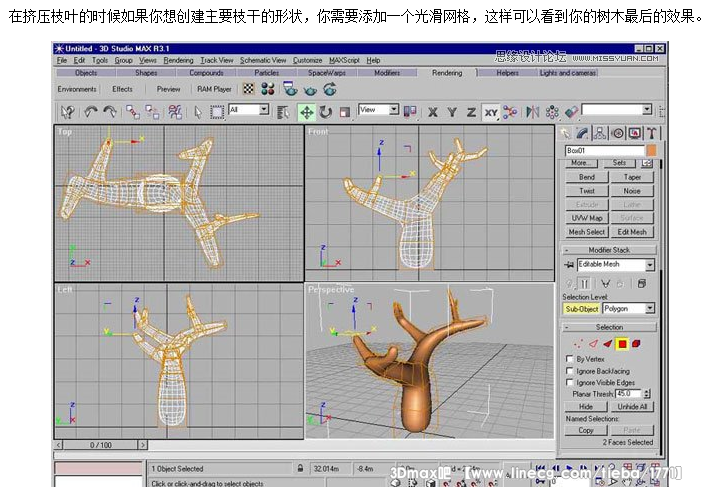Click the Align tool icon

571,112
